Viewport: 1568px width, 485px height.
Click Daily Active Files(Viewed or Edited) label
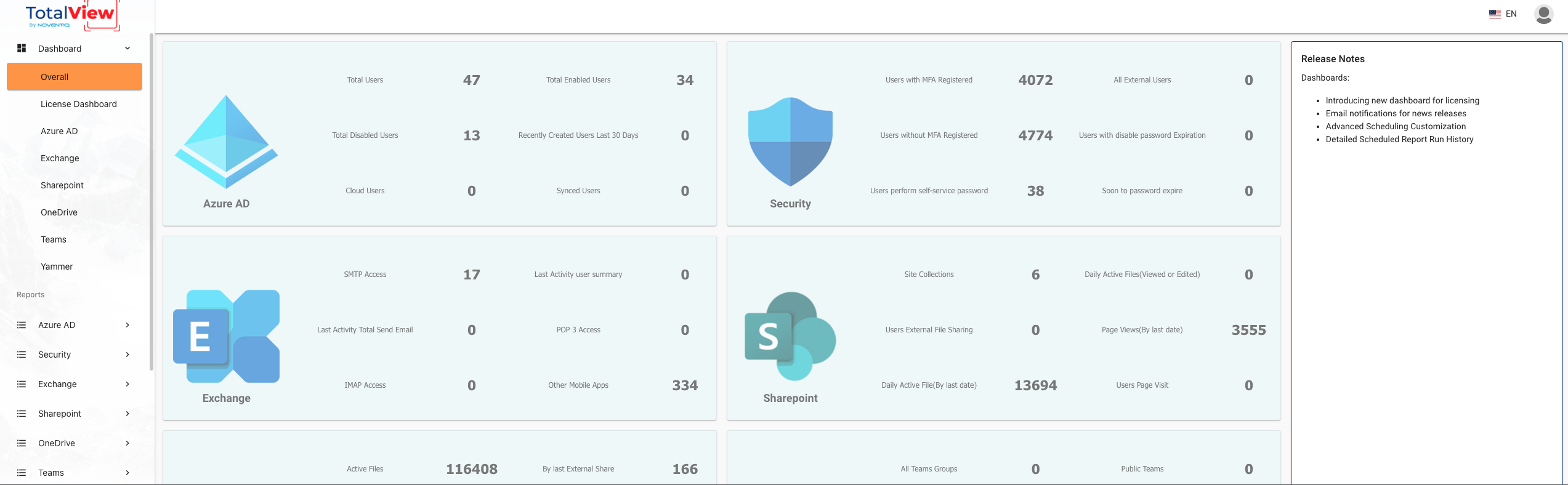click(x=1142, y=275)
